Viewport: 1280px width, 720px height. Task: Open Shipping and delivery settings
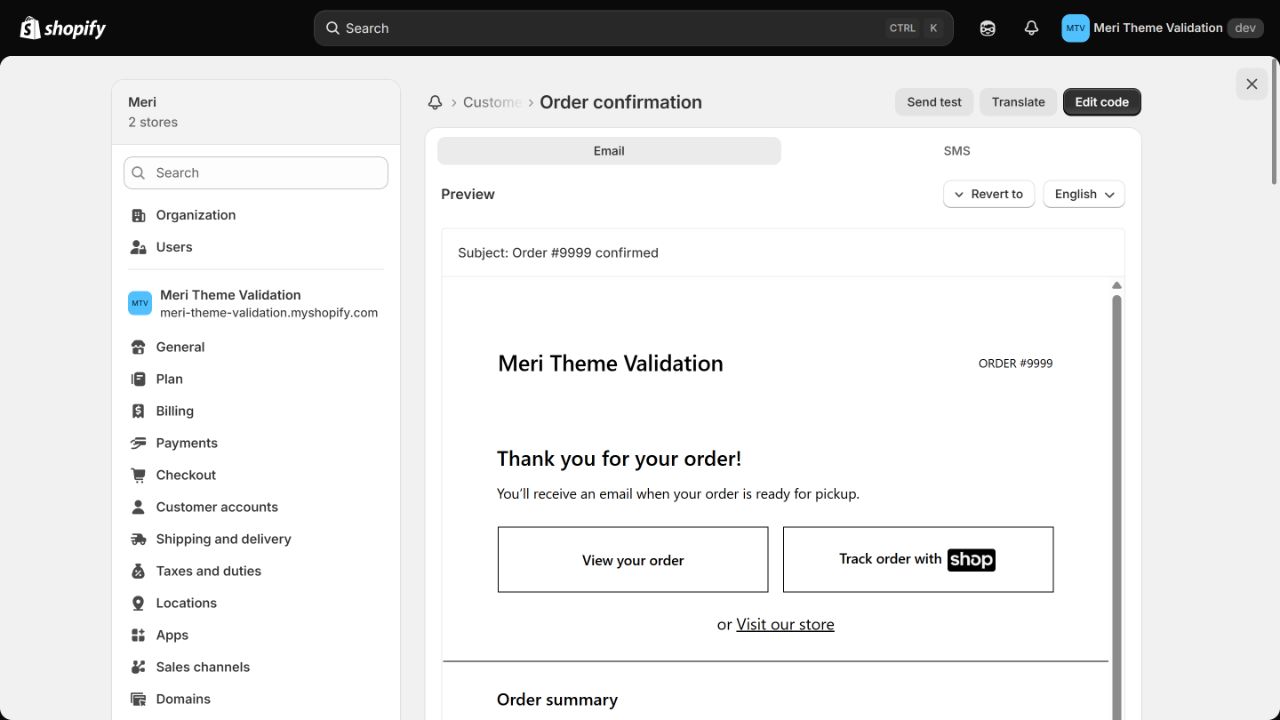256,539
